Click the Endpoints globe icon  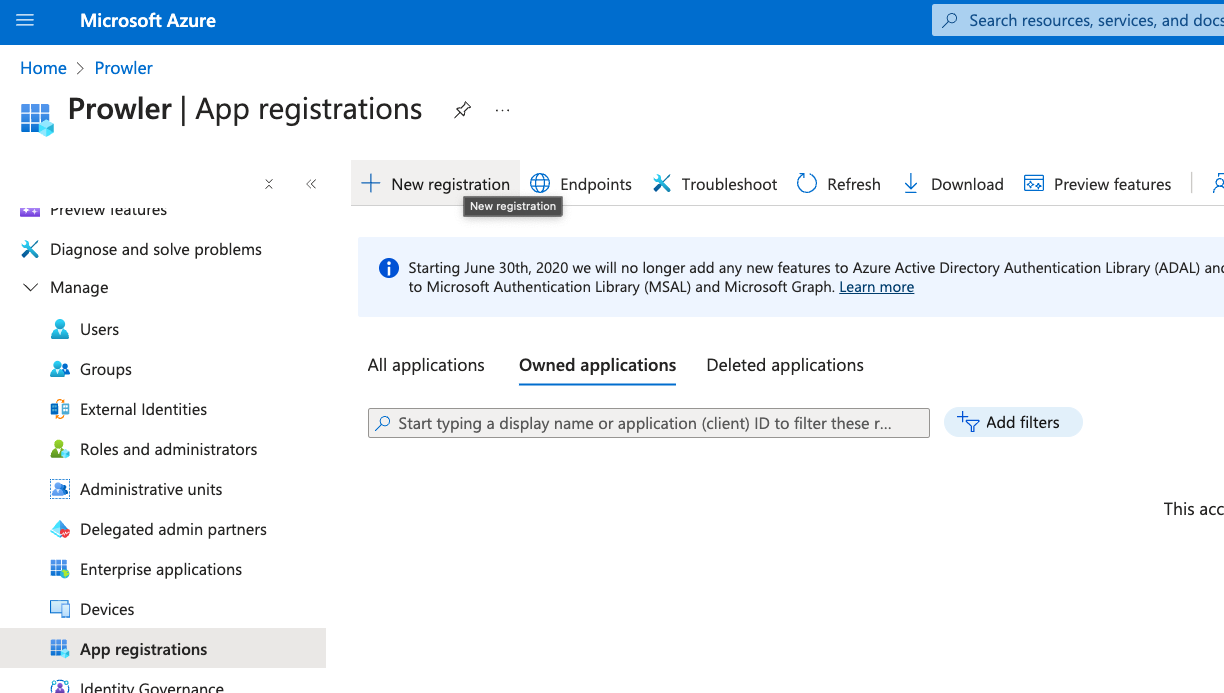[540, 183]
